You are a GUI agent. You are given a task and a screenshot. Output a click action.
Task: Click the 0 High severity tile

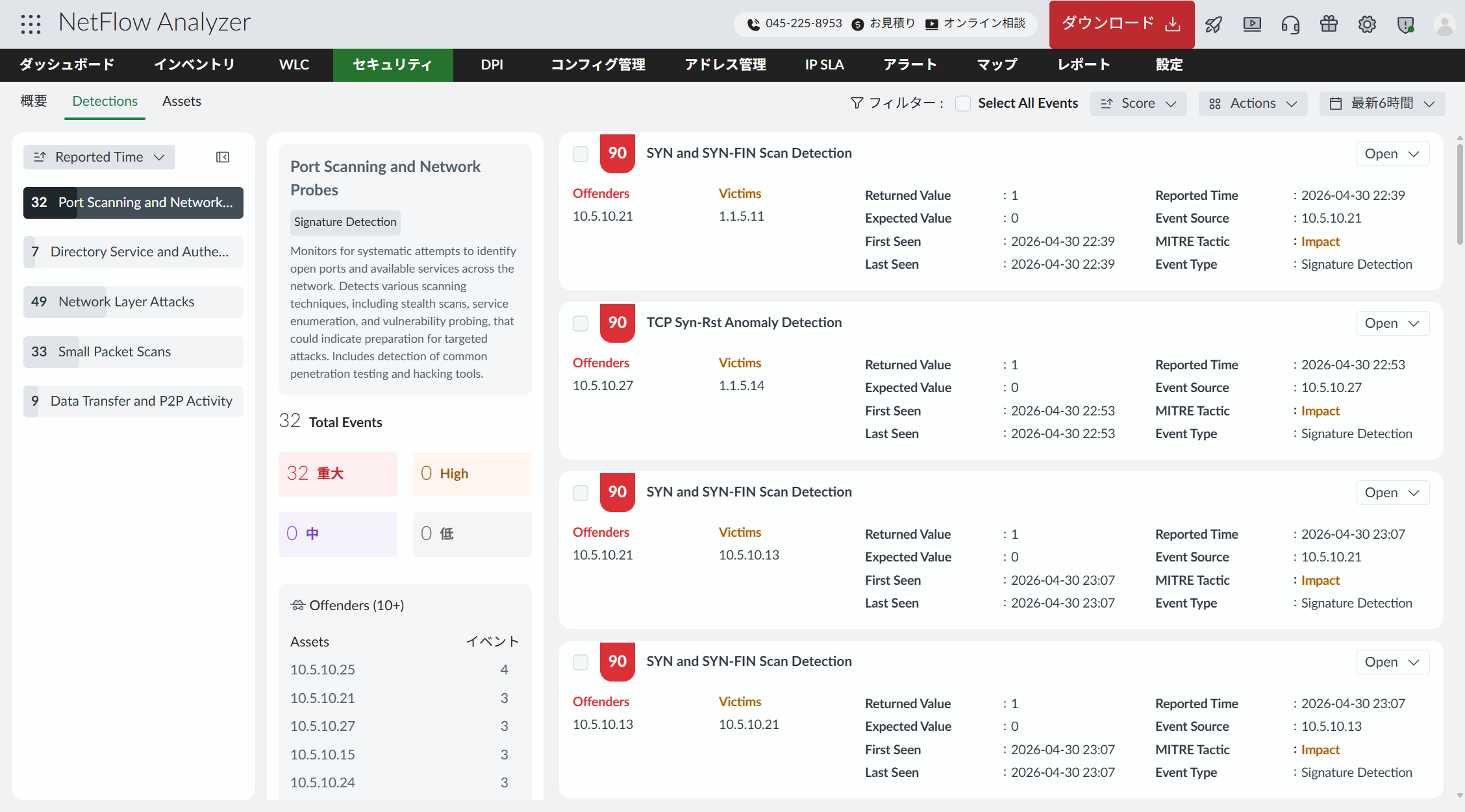(x=472, y=474)
